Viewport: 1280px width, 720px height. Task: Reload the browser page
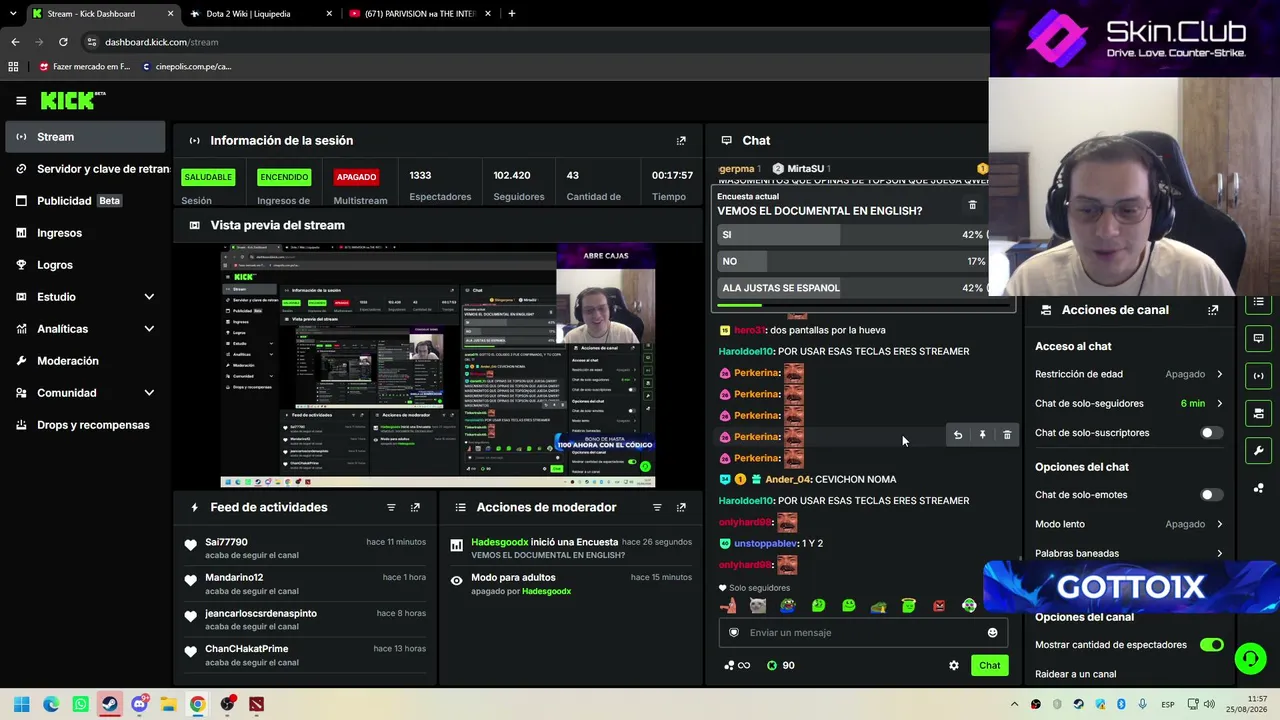(x=63, y=42)
